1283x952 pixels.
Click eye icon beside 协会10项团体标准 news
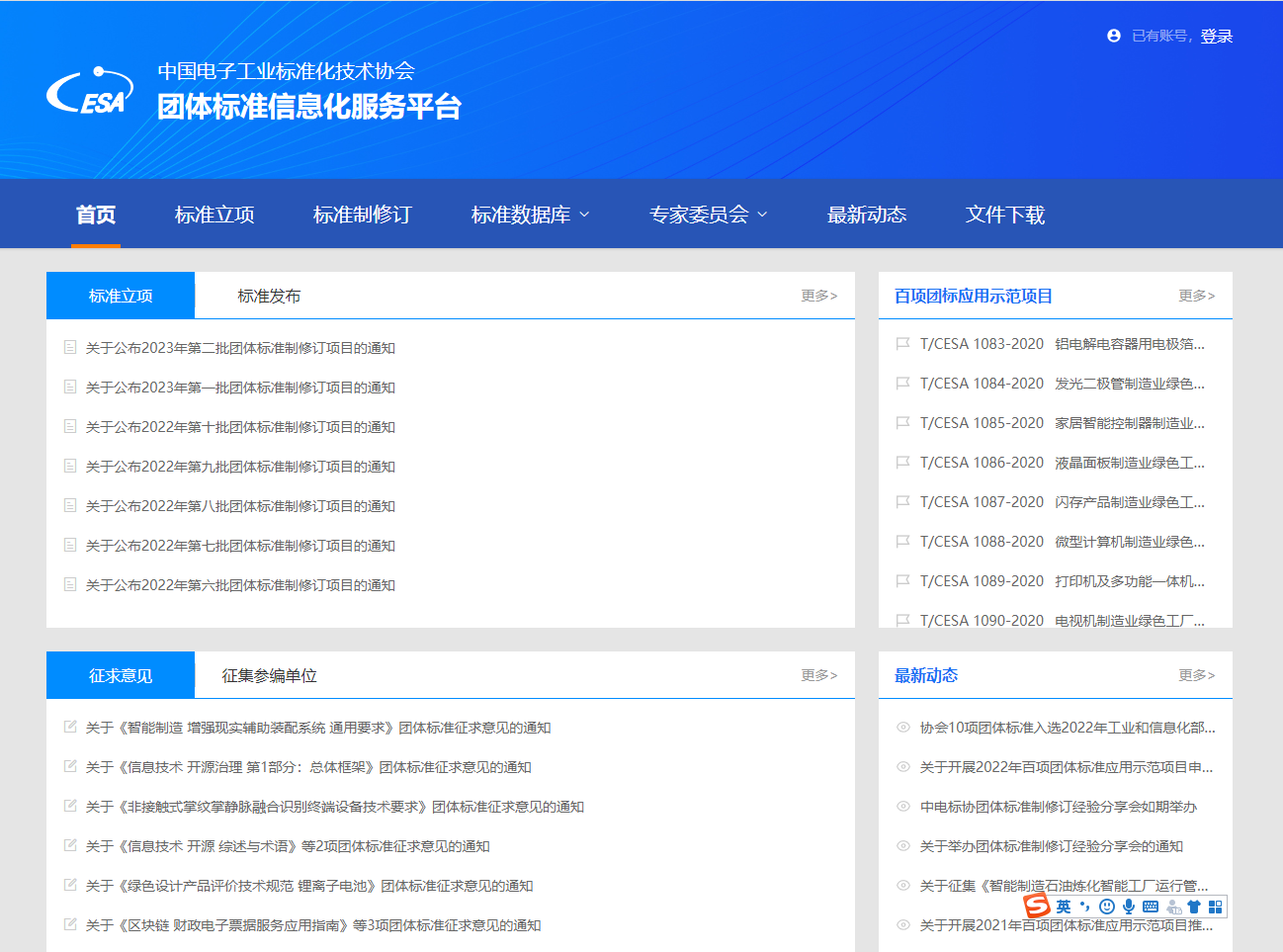click(902, 728)
